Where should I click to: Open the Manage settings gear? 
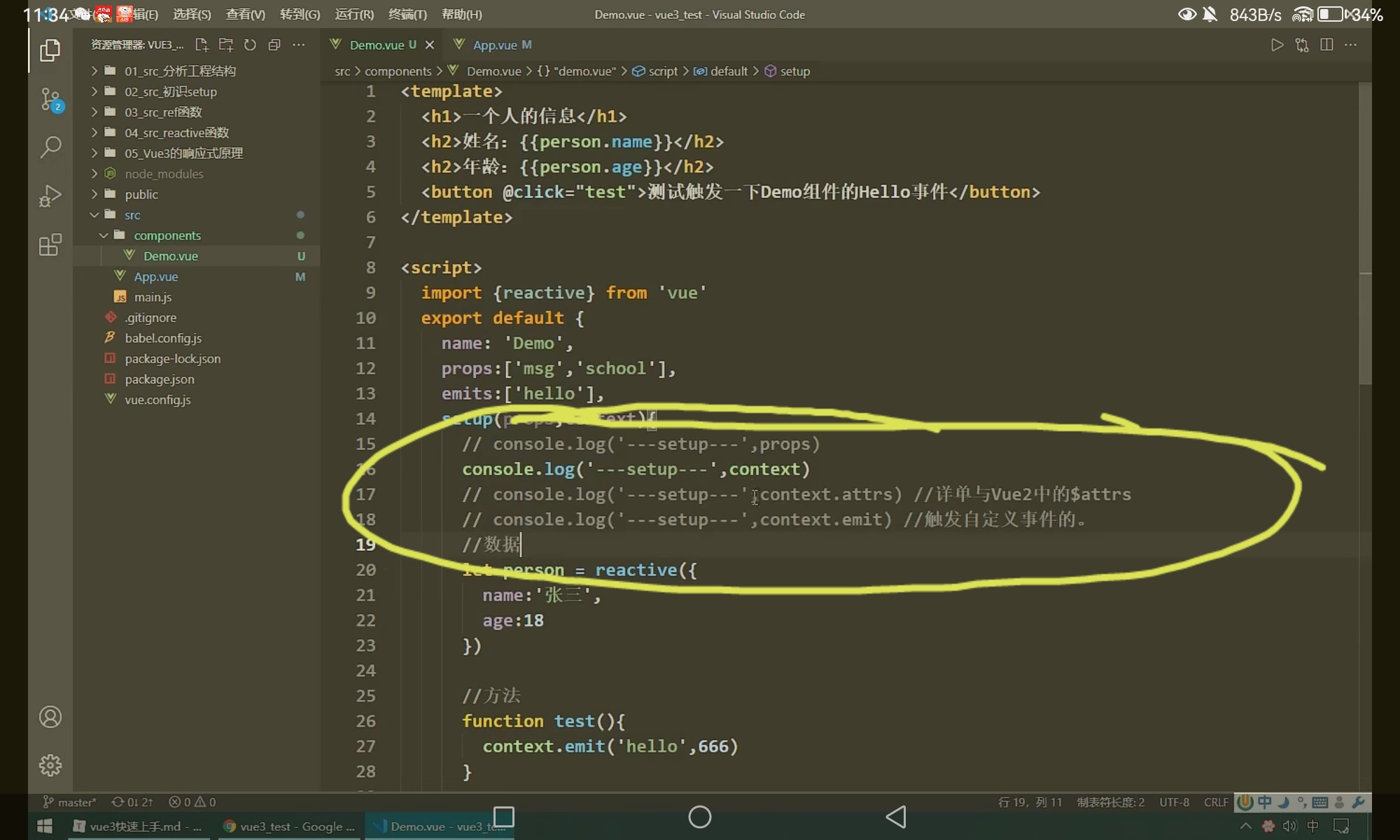click(50, 765)
